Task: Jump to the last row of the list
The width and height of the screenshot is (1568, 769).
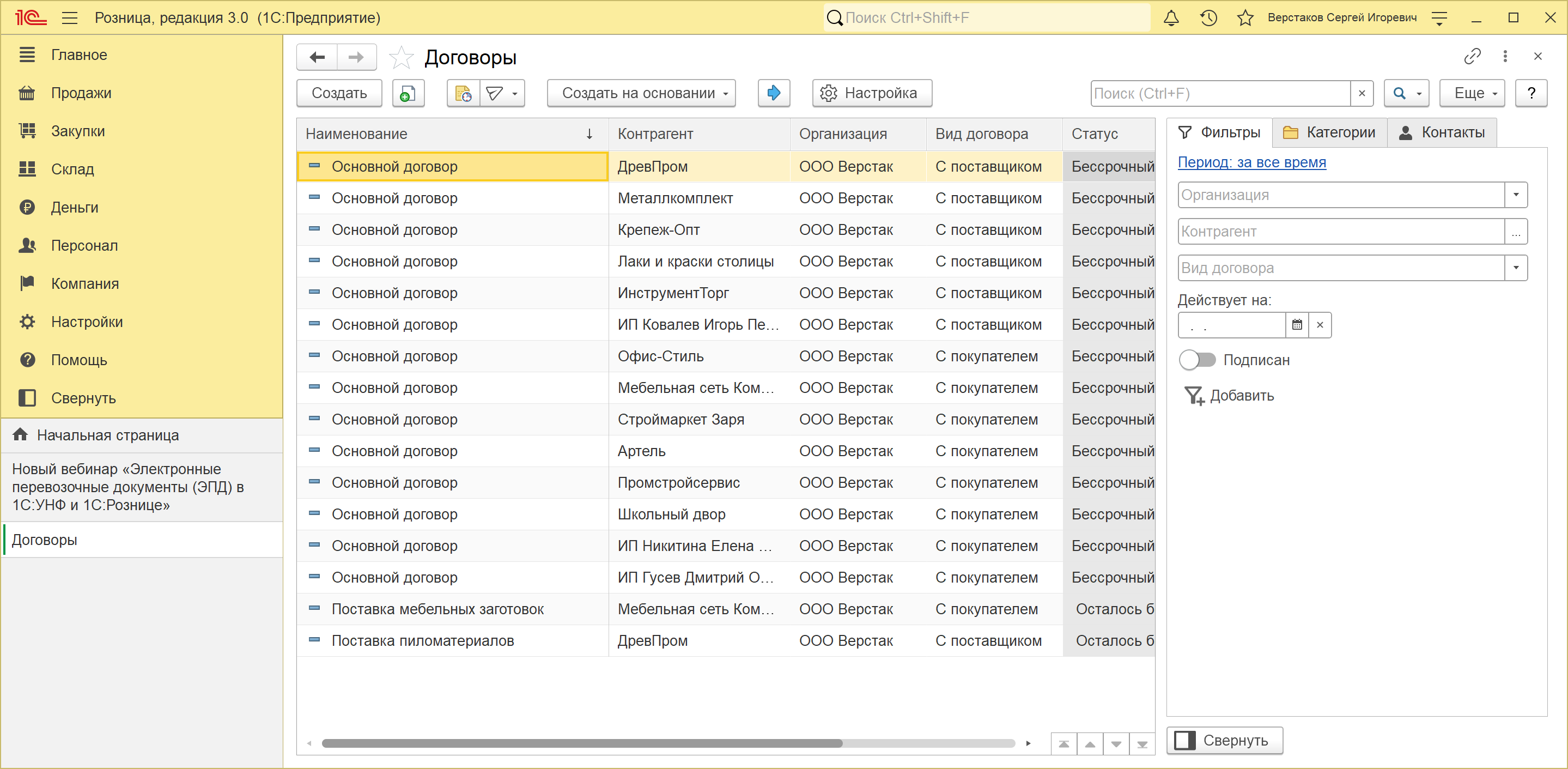Action: [x=1142, y=744]
